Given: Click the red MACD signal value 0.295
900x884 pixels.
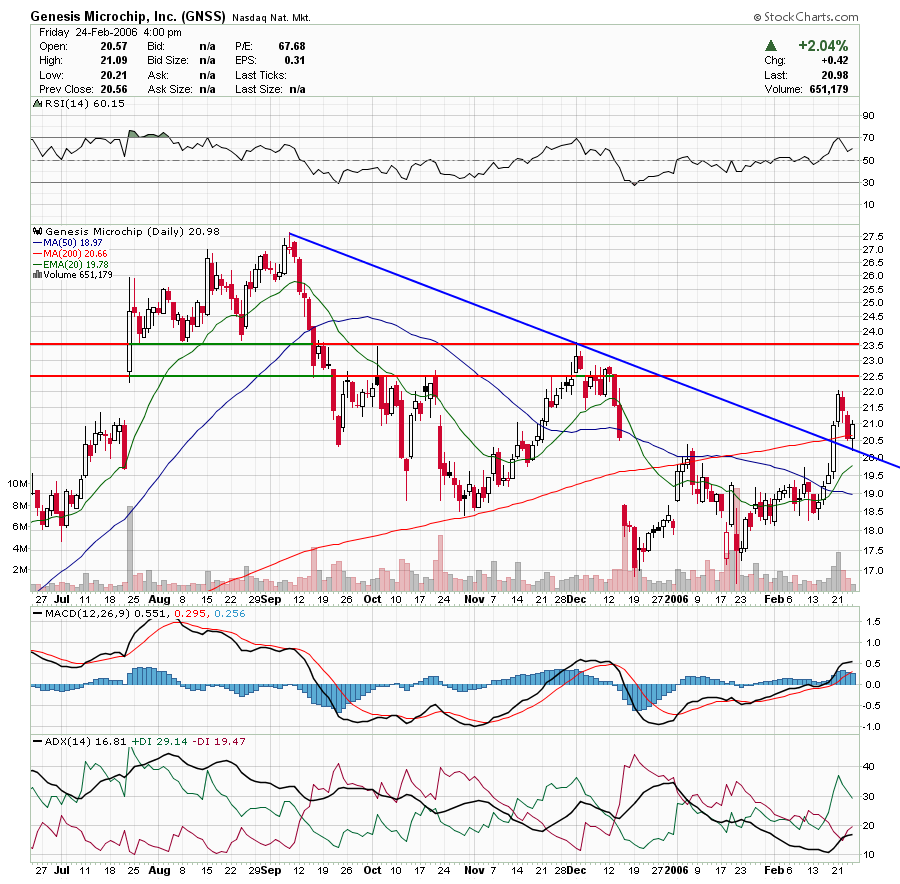Looking at the screenshot, I should 190,614.
